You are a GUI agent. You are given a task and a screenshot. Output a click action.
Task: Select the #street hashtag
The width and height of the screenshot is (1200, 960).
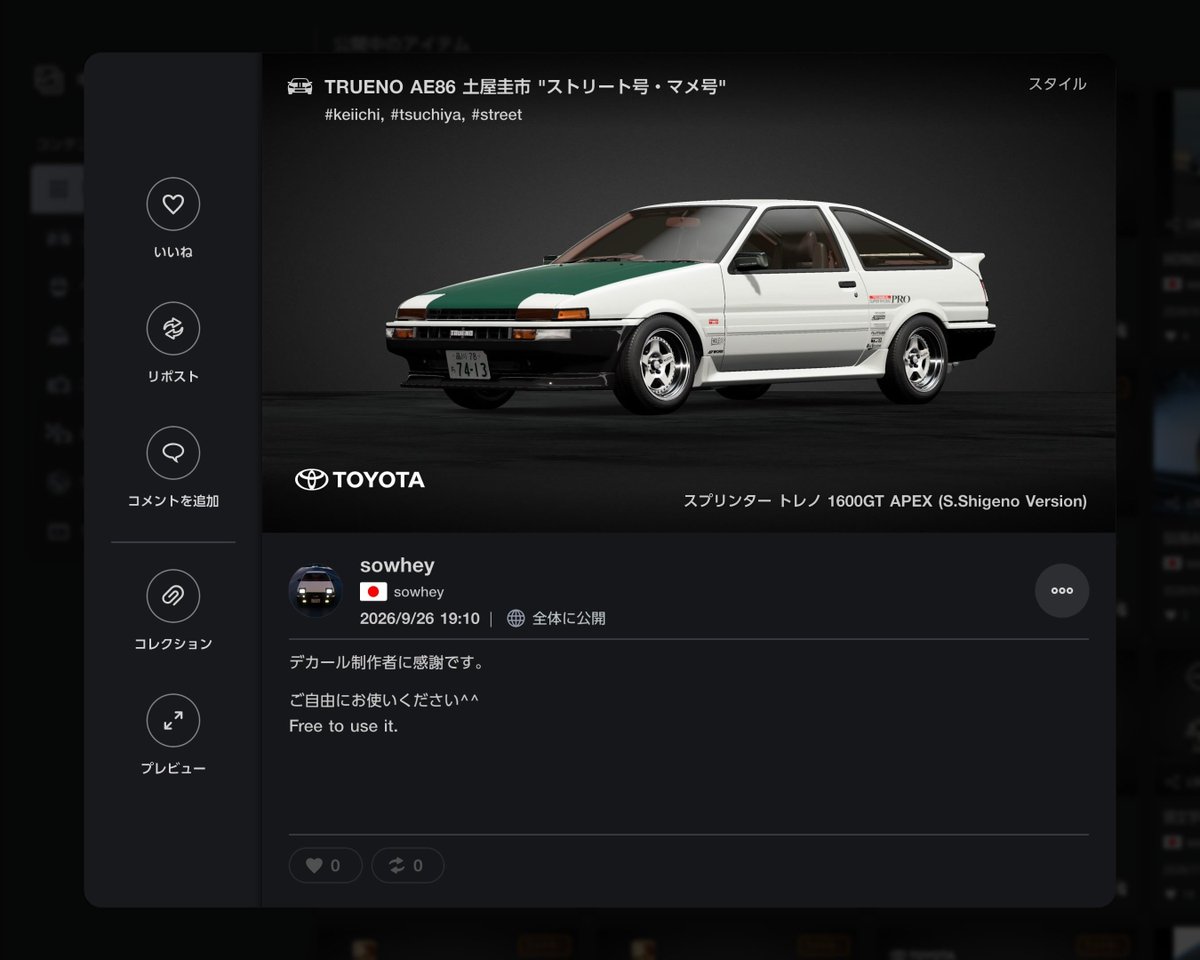(496, 115)
